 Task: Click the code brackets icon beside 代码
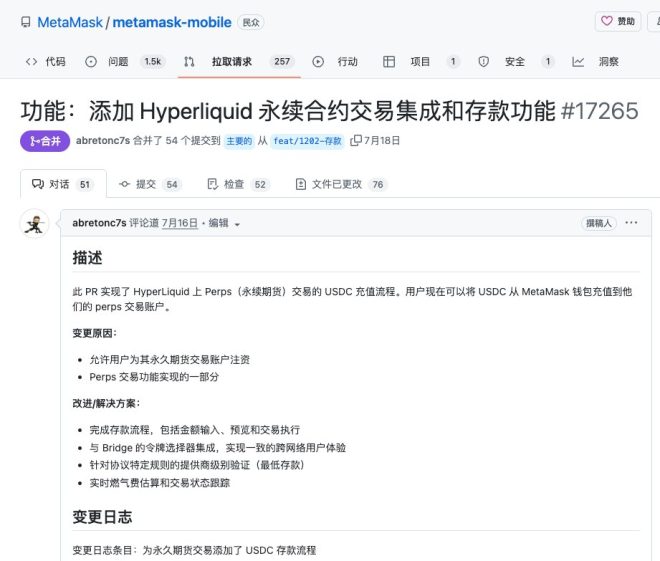click(32, 62)
